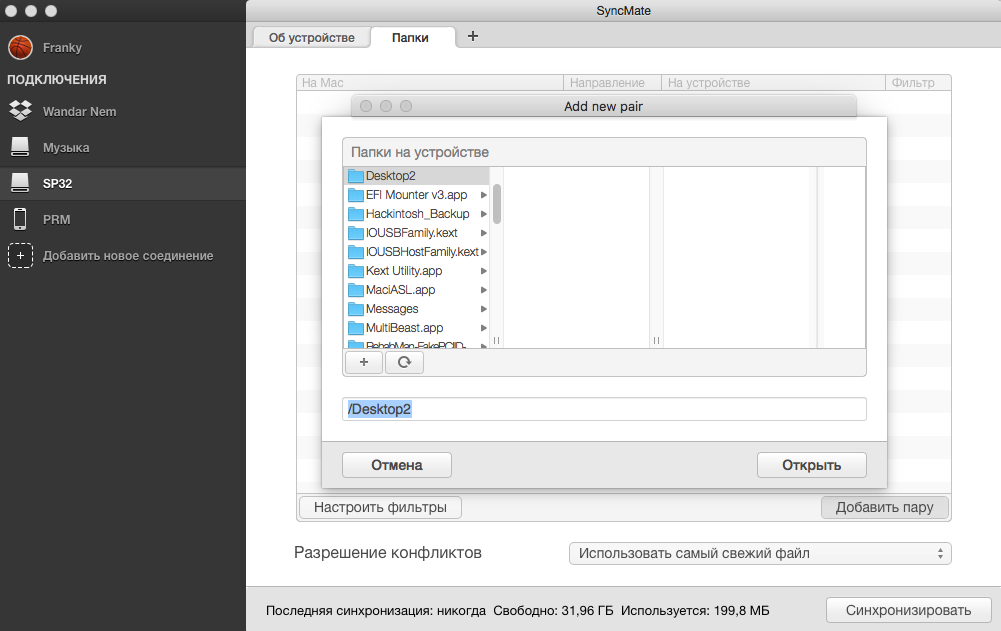Viewport: 1001px width, 631px height.
Task: Select the Папки tab
Action: coord(410,37)
